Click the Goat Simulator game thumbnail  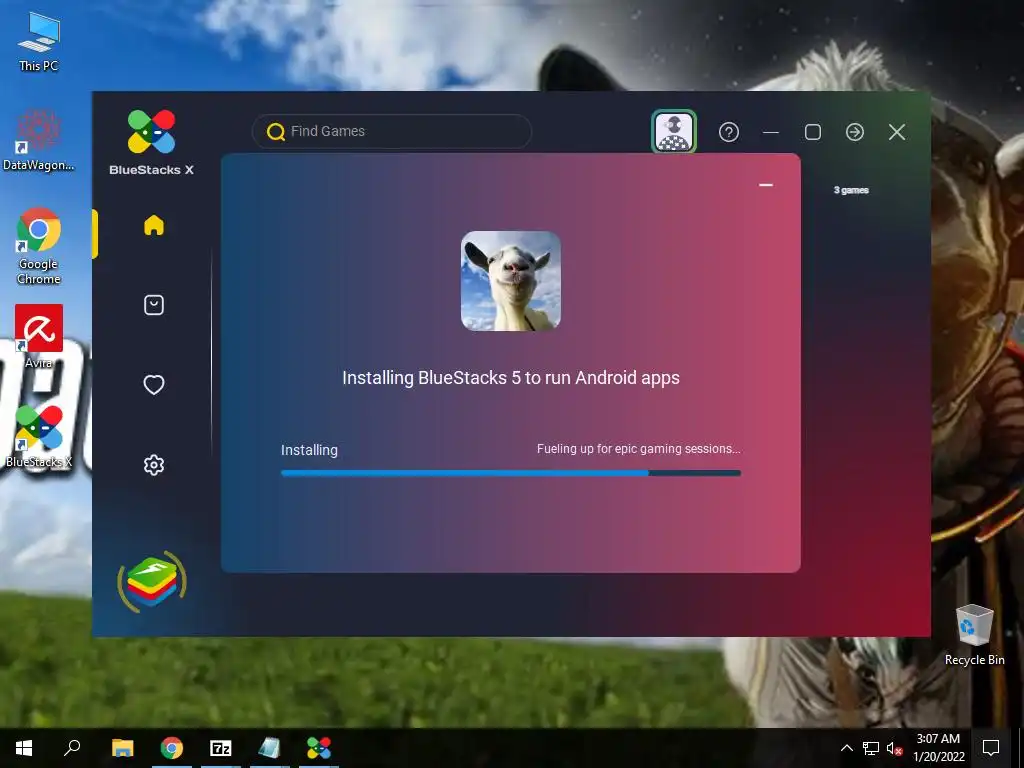pyautogui.click(x=511, y=281)
